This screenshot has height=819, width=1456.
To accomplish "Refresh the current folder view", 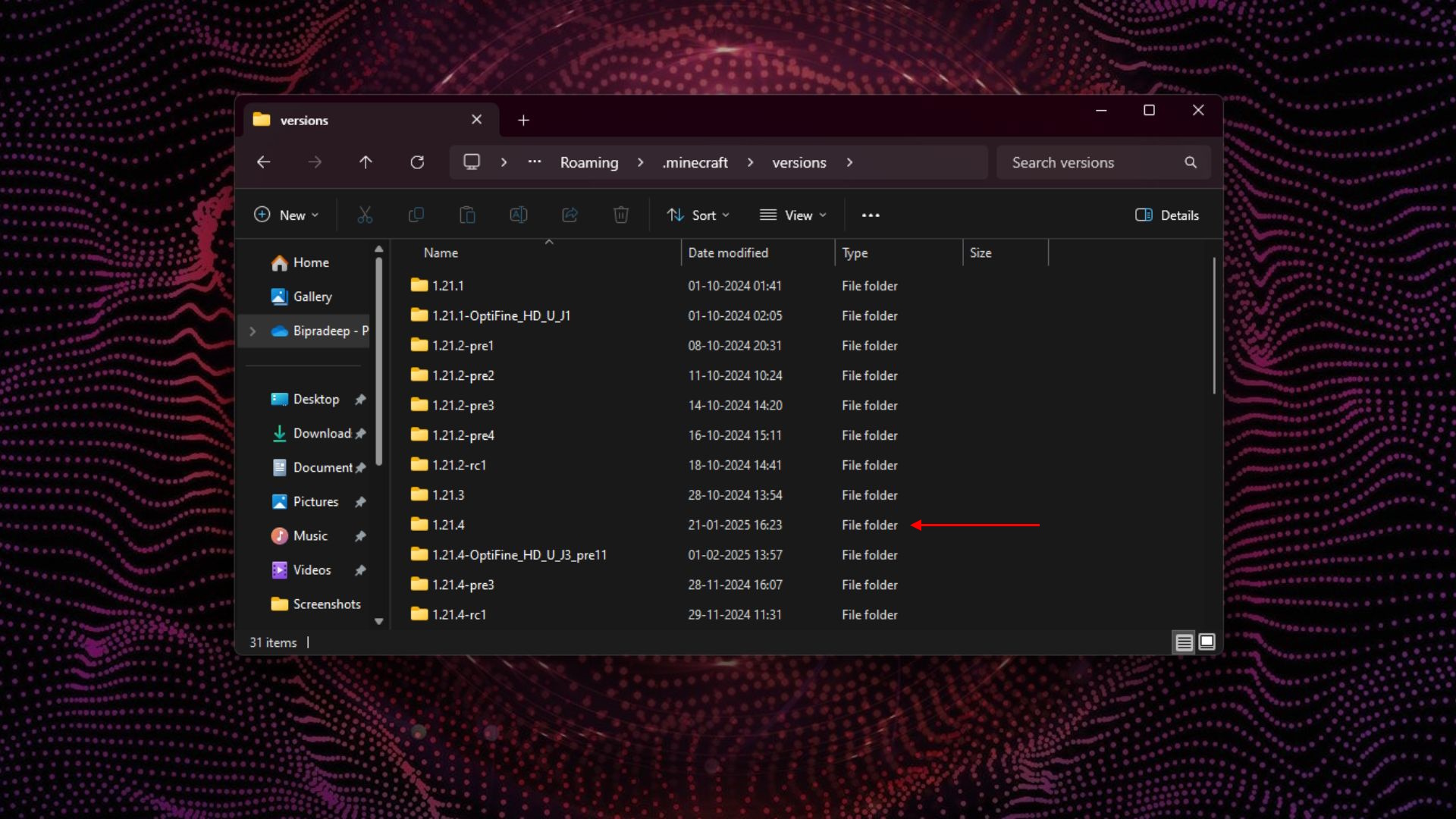I will pos(417,162).
